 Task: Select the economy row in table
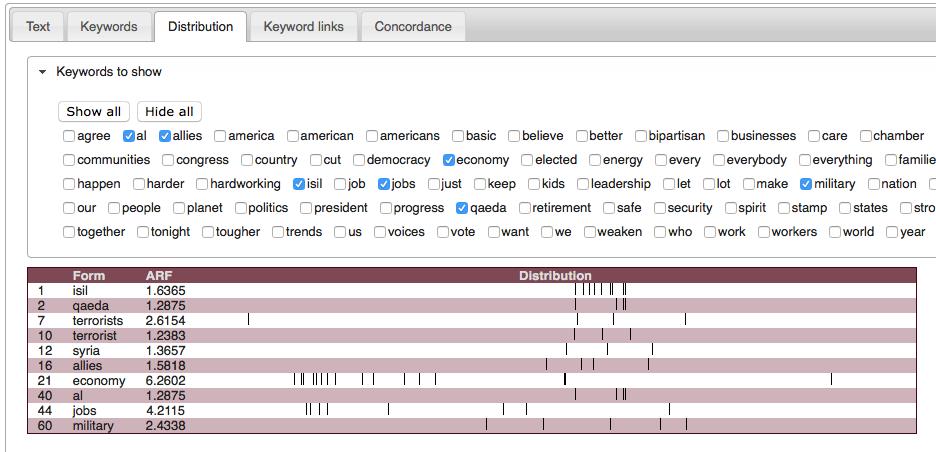(98, 381)
